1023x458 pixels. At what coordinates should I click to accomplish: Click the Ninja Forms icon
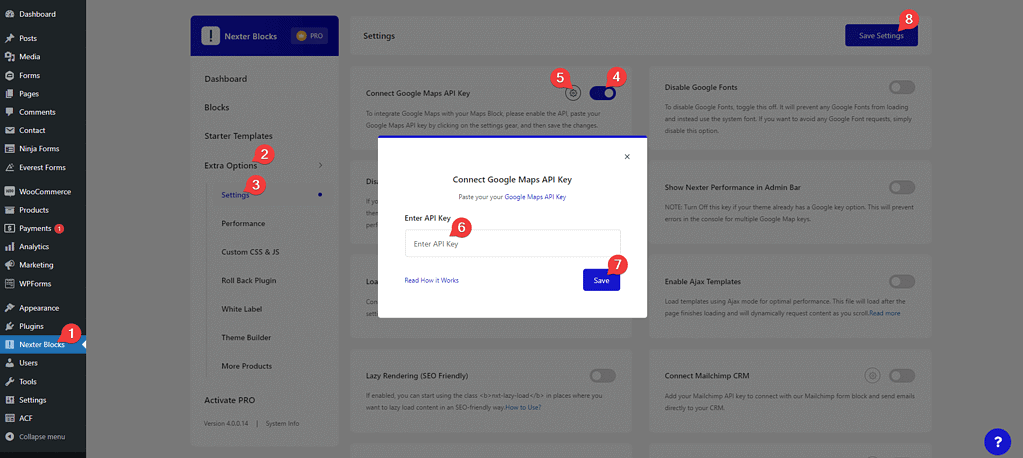(x=10, y=148)
